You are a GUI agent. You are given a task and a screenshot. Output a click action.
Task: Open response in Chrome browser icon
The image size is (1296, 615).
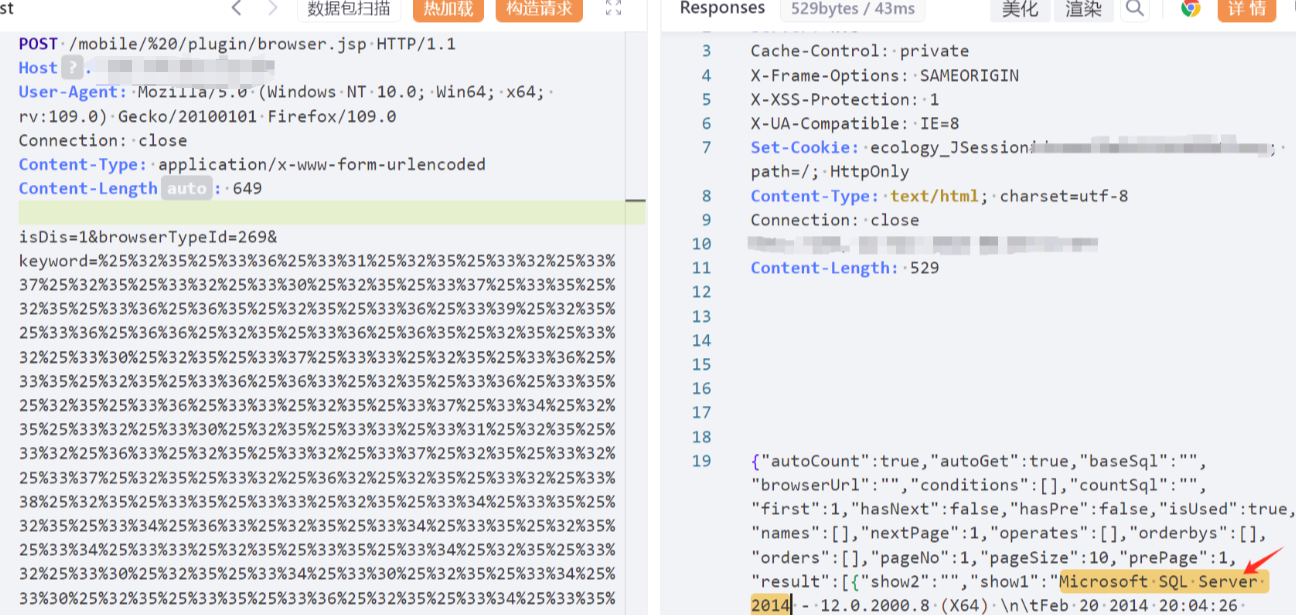click(1190, 8)
